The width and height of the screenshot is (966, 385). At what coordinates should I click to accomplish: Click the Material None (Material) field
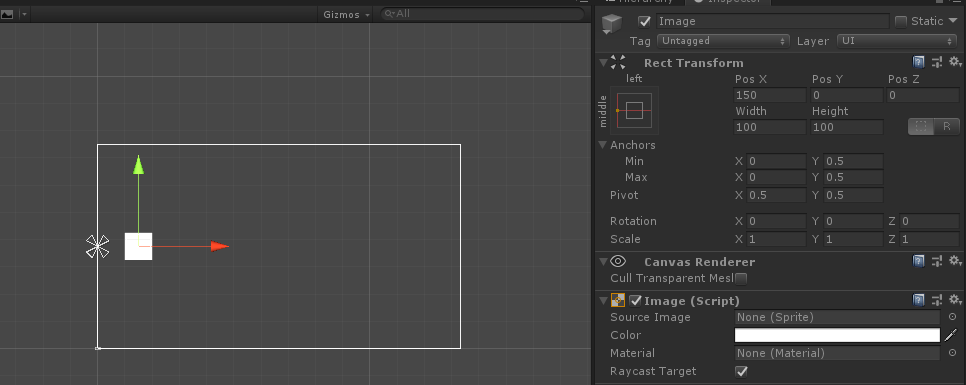837,353
